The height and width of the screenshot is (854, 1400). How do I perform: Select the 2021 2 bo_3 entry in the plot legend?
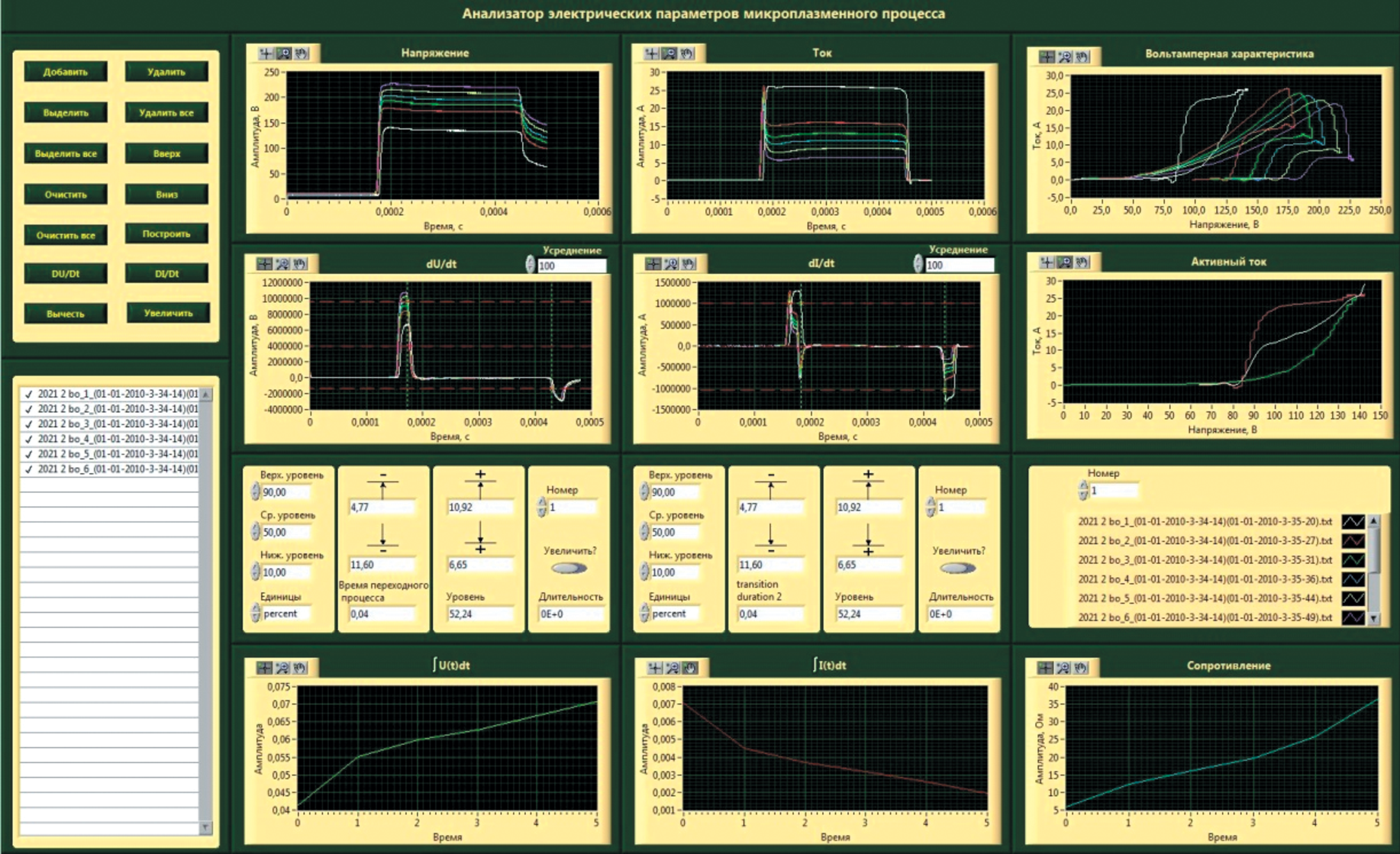pos(1204,560)
